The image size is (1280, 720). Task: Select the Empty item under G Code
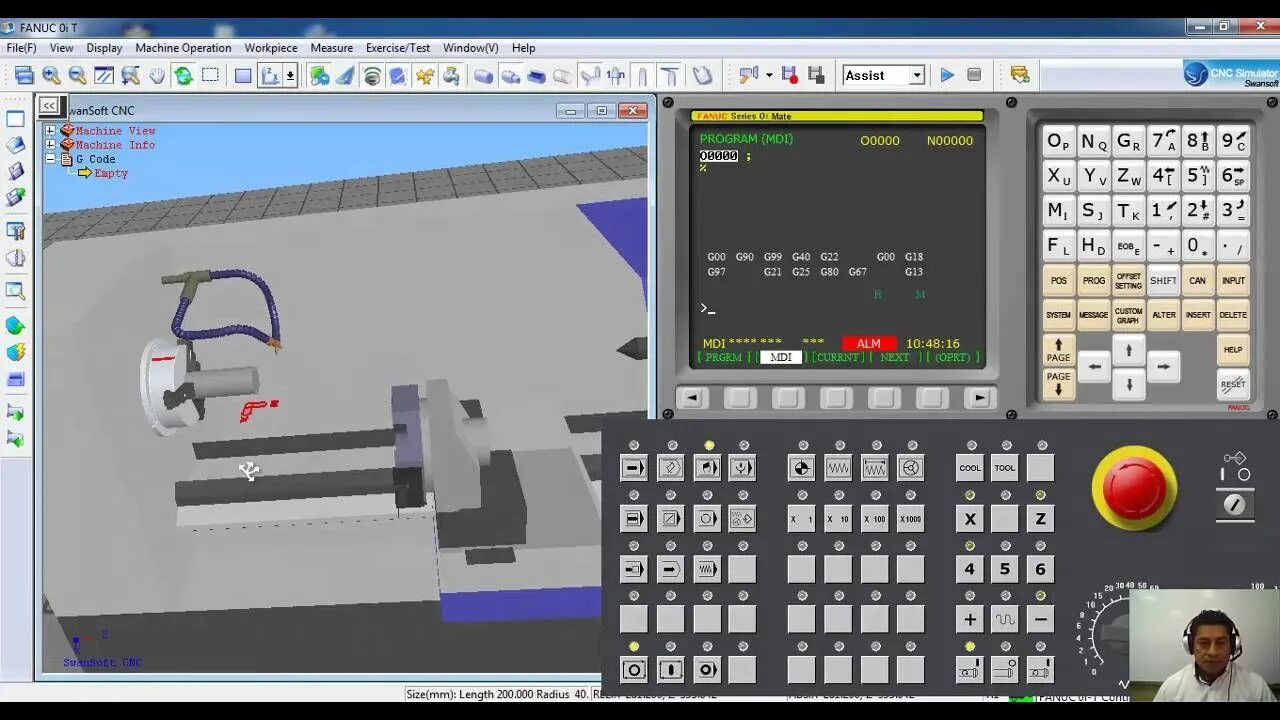click(111, 173)
